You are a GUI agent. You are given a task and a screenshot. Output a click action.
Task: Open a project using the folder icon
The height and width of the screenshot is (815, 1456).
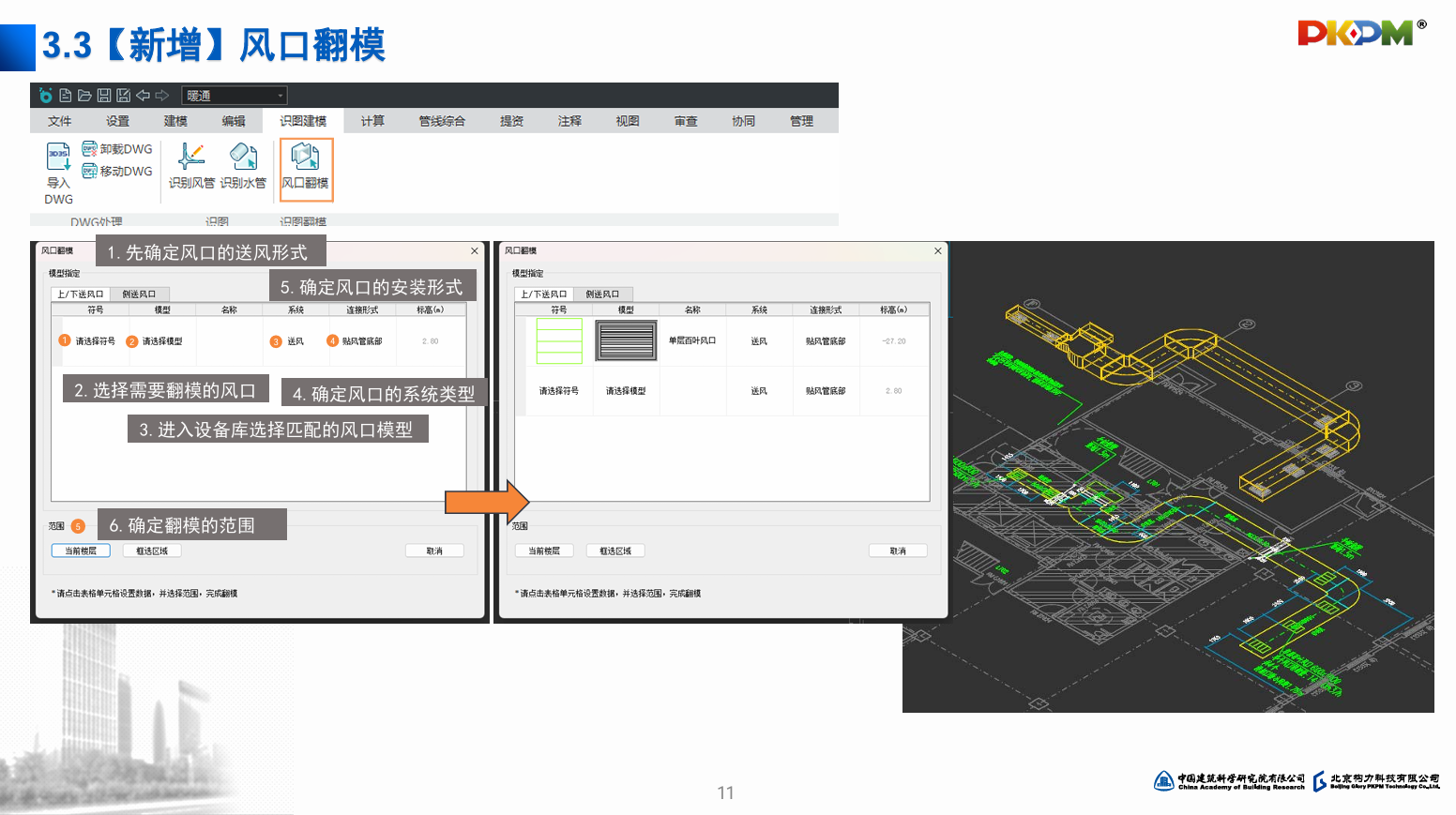click(x=84, y=96)
